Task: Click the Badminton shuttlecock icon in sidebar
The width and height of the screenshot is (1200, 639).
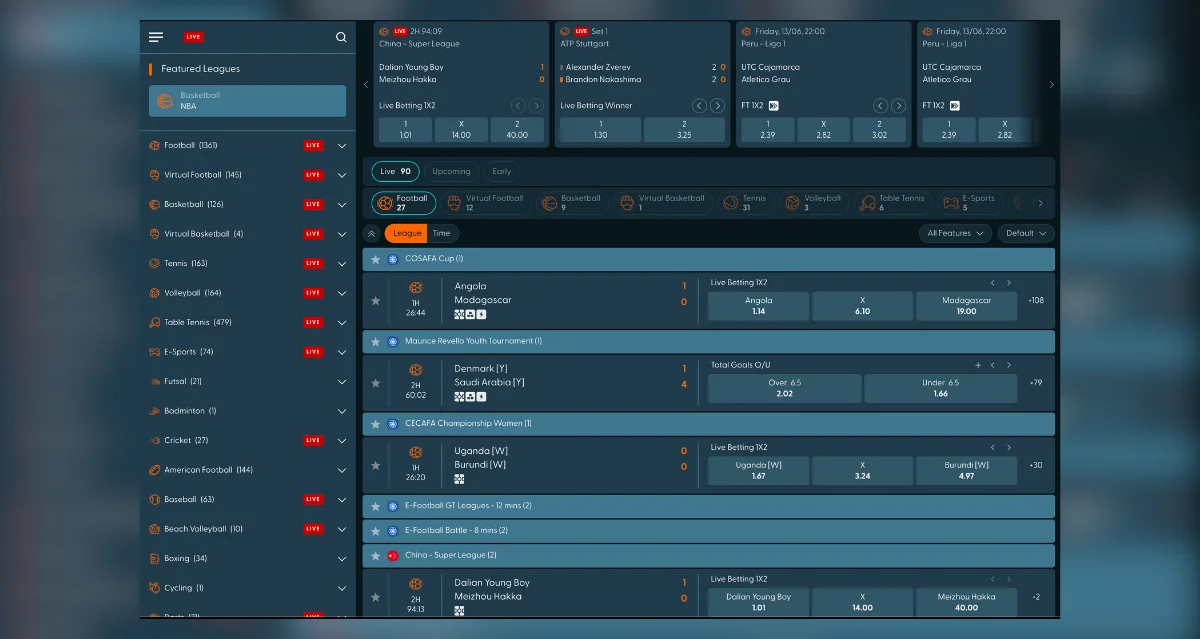Action: (x=155, y=411)
